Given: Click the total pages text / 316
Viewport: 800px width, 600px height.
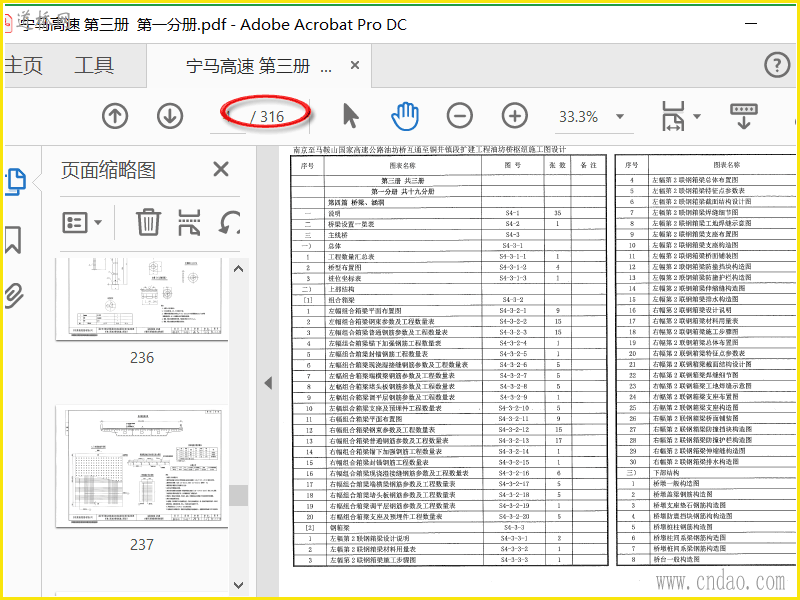Looking at the screenshot, I should [267, 117].
